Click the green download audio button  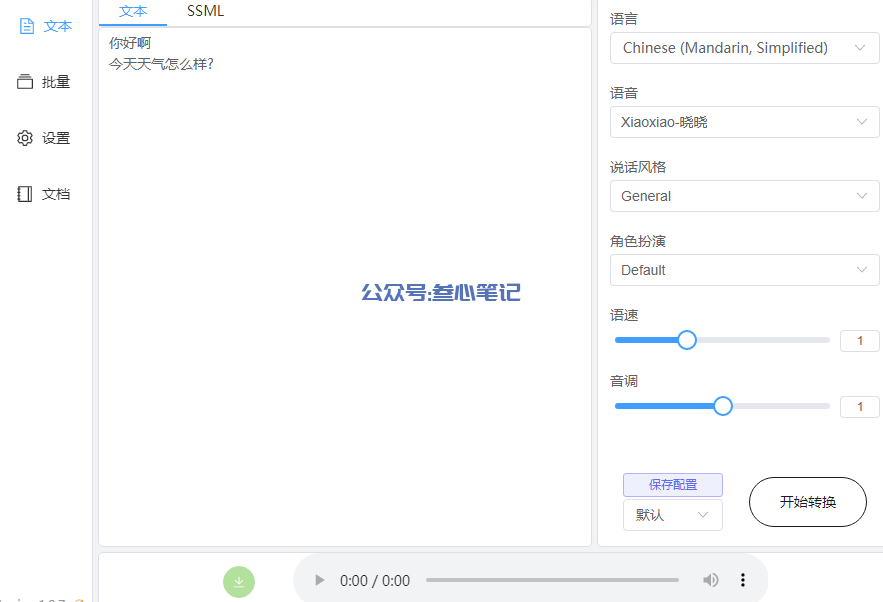[x=239, y=582]
